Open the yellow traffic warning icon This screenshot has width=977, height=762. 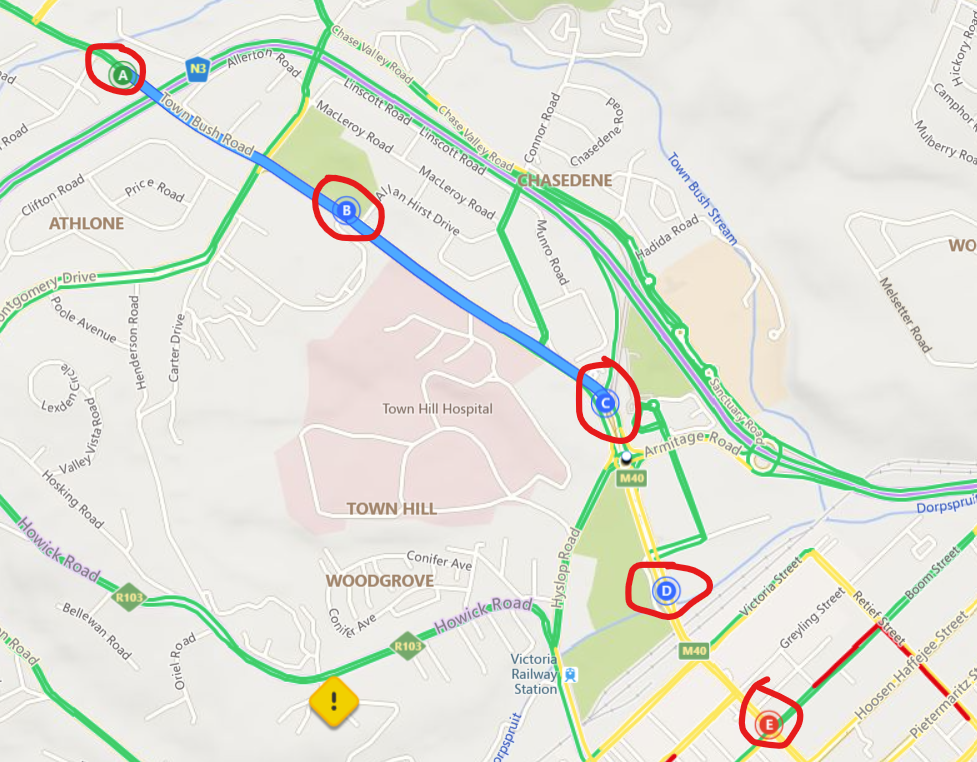334,702
